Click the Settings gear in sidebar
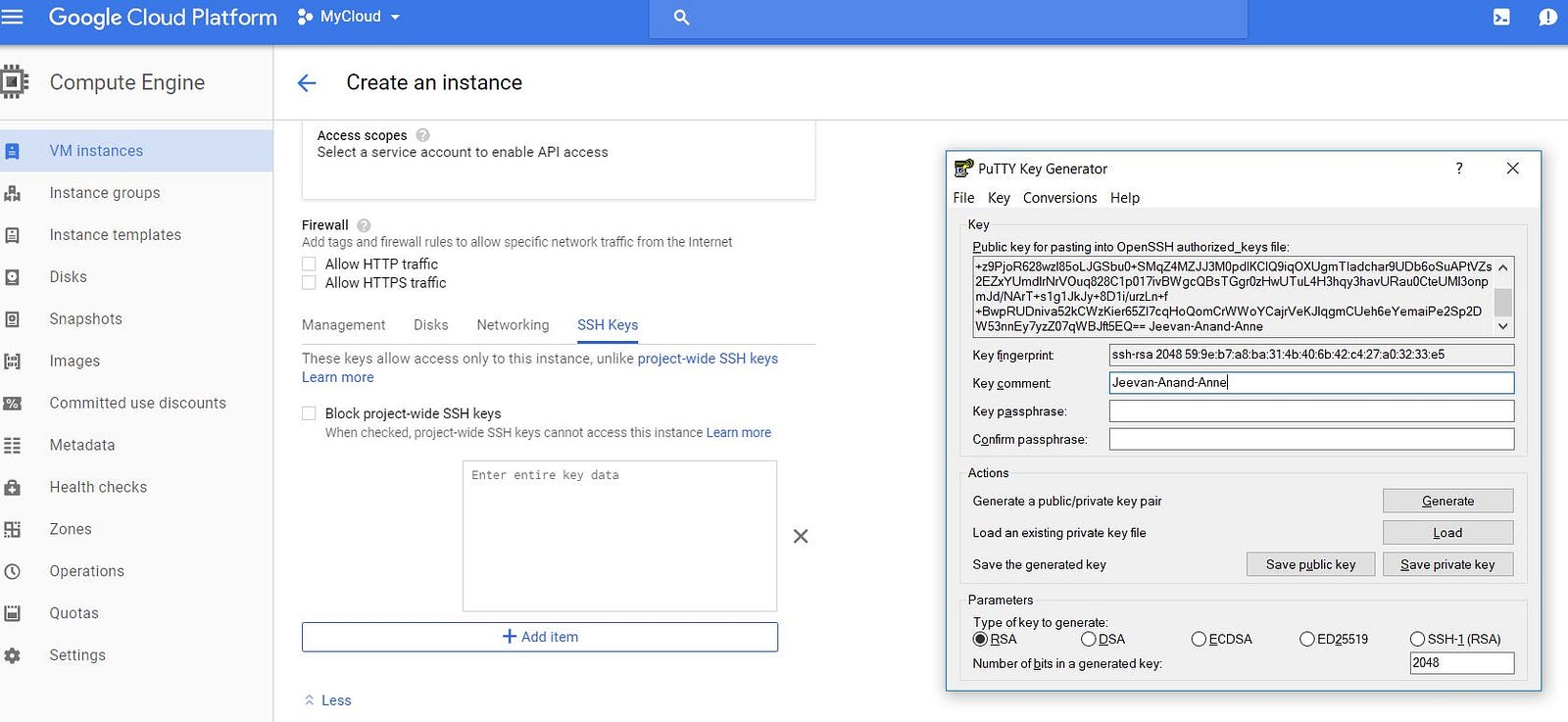Image resolution: width=1568 pixels, height=722 pixels. pos(13,655)
